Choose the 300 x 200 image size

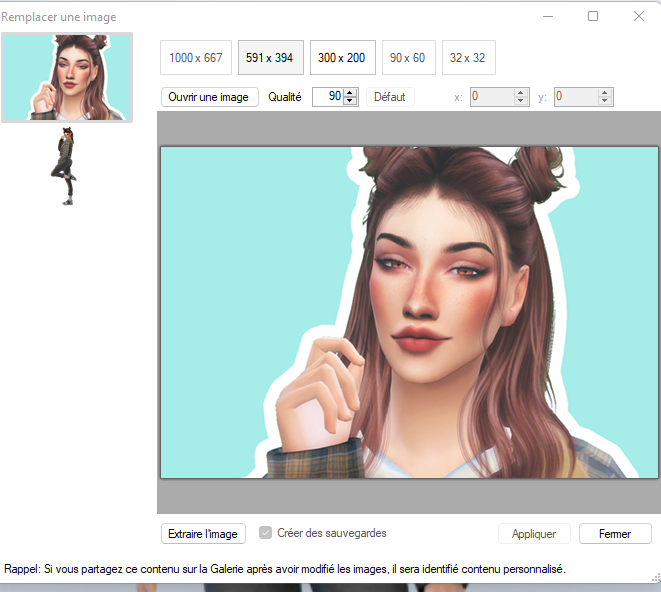tap(342, 58)
